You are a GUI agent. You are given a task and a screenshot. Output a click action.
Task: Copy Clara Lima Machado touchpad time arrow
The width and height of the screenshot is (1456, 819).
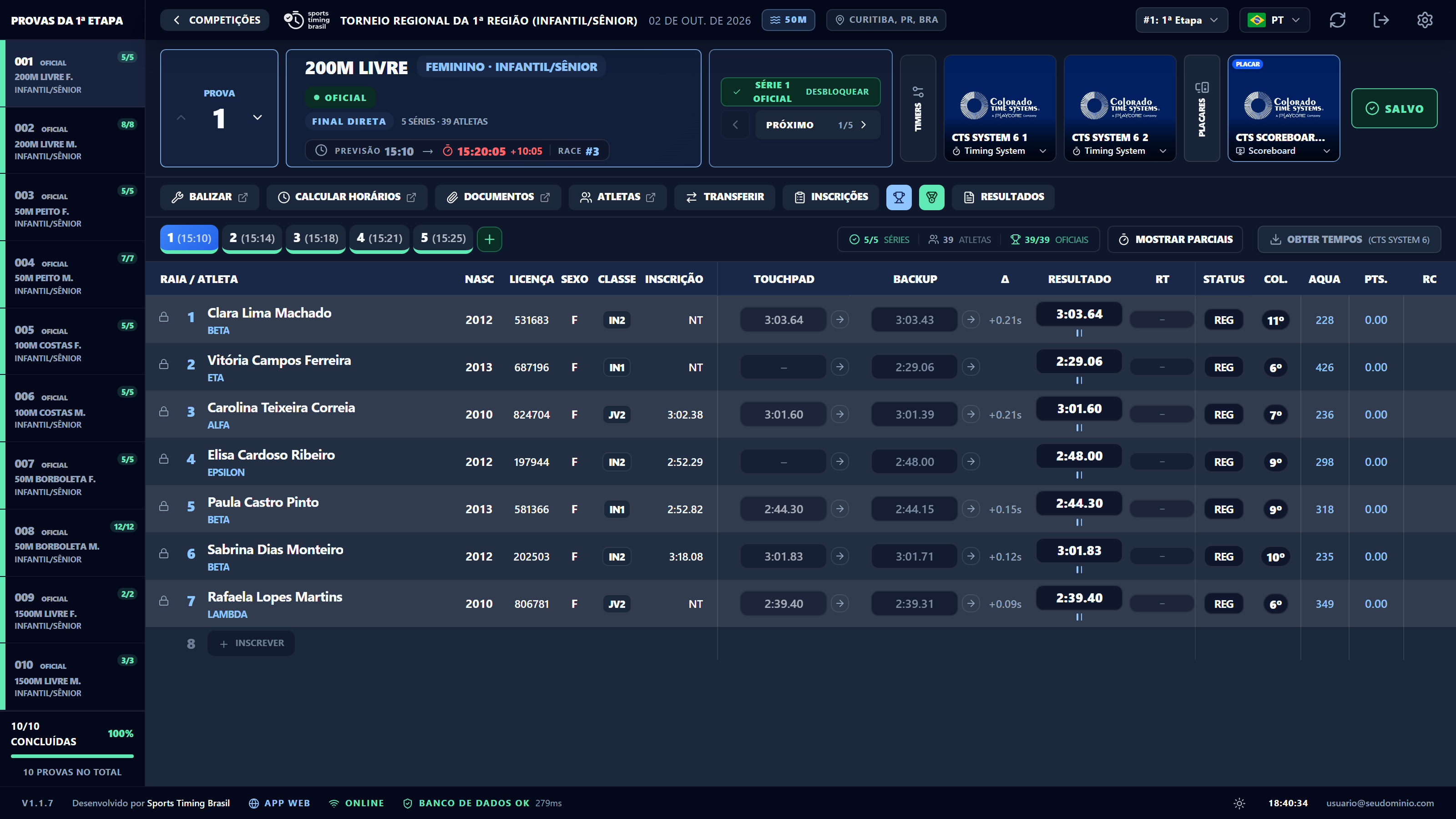pyautogui.click(x=840, y=319)
